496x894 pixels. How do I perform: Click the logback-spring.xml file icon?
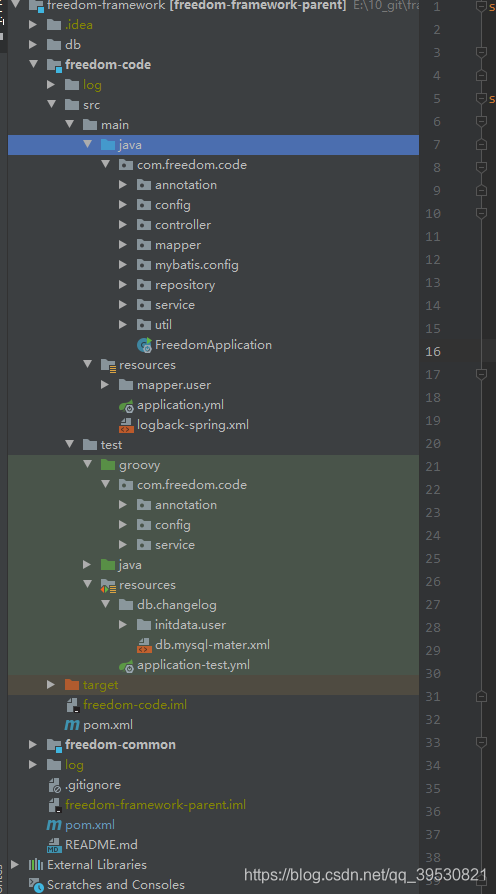pyautogui.click(x=126, y=425)
